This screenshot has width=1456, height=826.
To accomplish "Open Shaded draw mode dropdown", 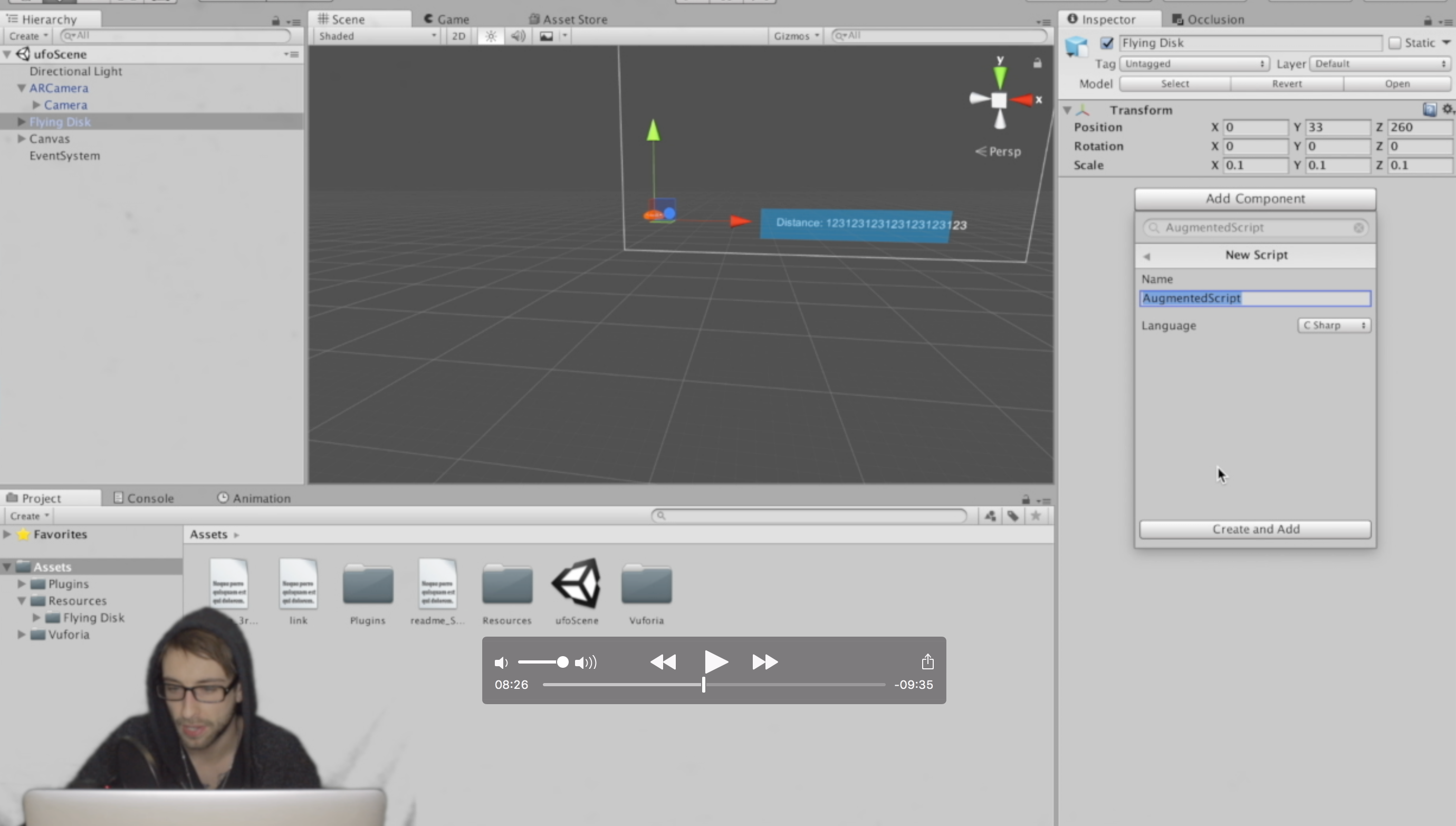I will pyautogui.click(x=377, y=36).
